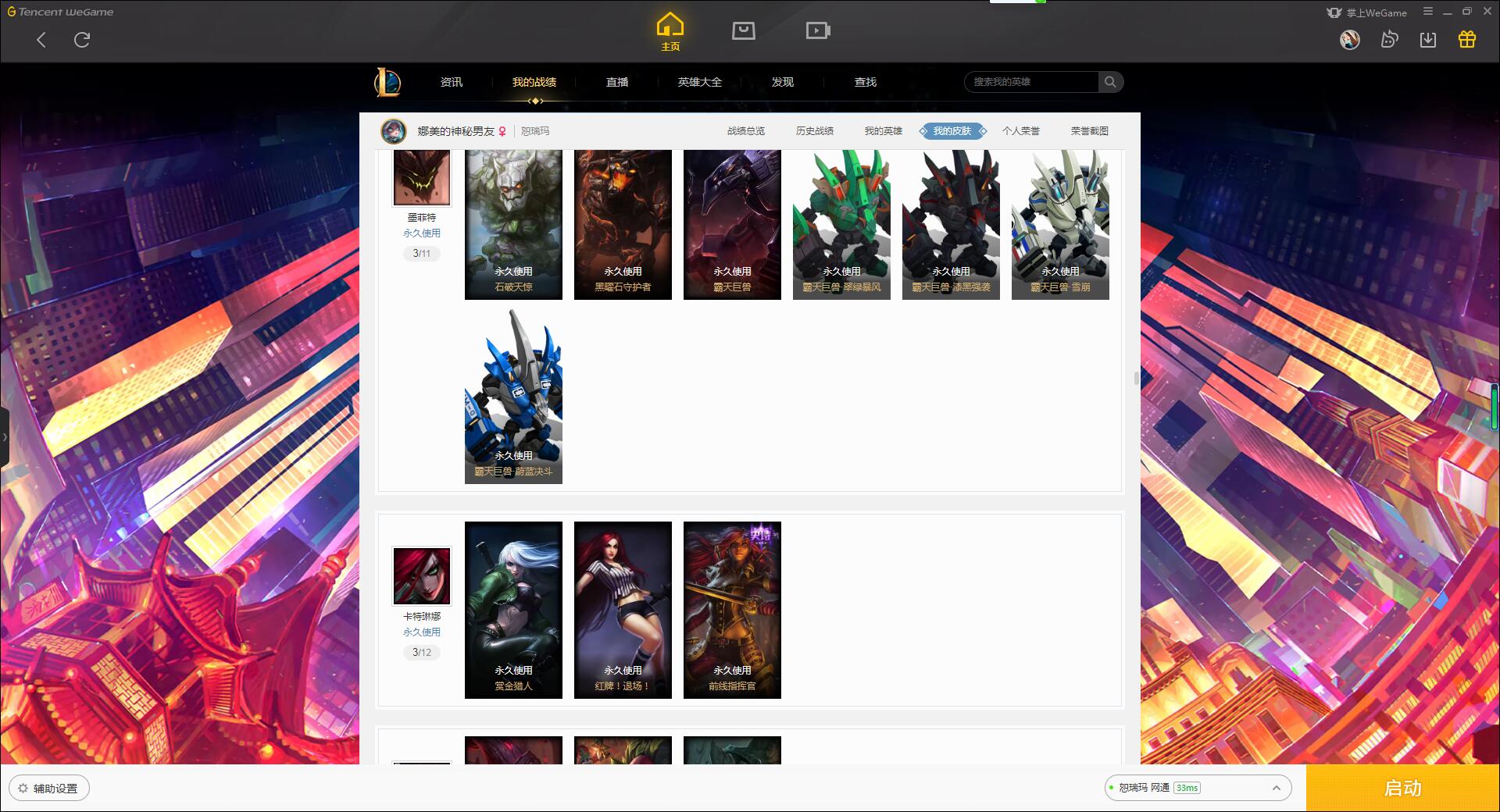Switch to 我的英雄 sub-tab
Image resolution: width=1500 pixels, height=812 pixels.
click(884, 131)
